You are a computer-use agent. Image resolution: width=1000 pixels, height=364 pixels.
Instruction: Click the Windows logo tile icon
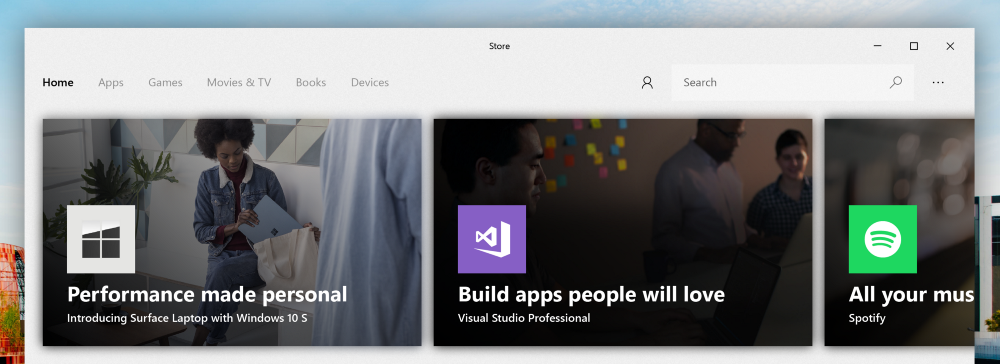point(101,239)
